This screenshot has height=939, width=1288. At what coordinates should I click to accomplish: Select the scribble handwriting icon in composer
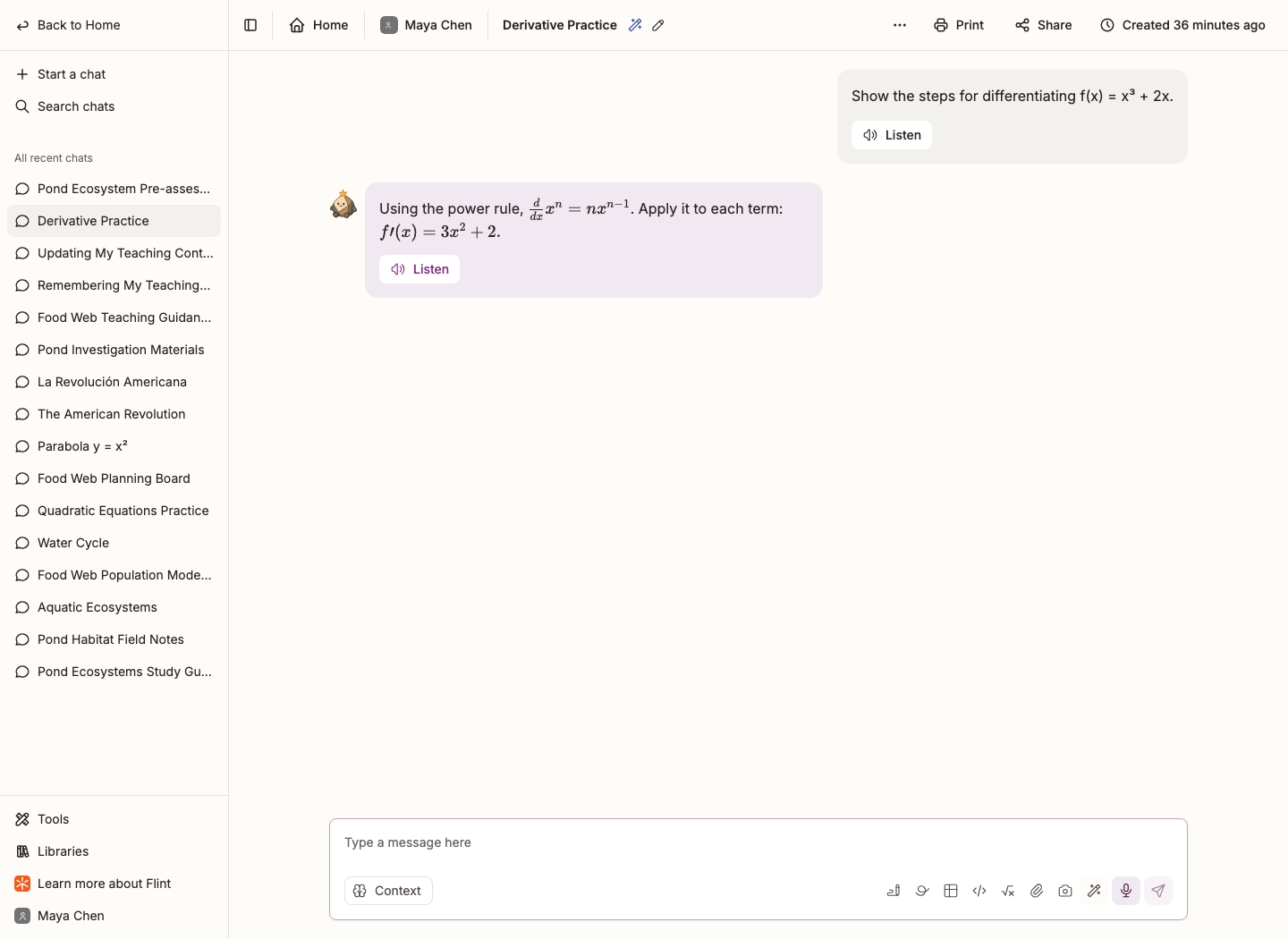pyautogui.click(x=922, y=891)
